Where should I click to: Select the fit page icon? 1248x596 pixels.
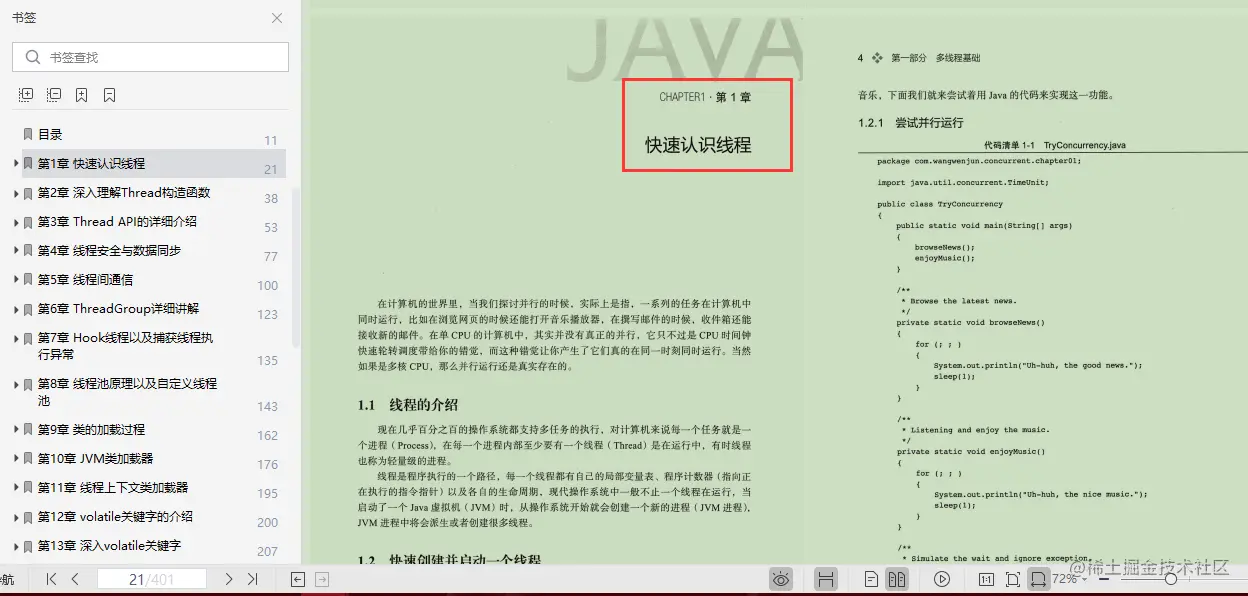click(x=1013, y=578)
